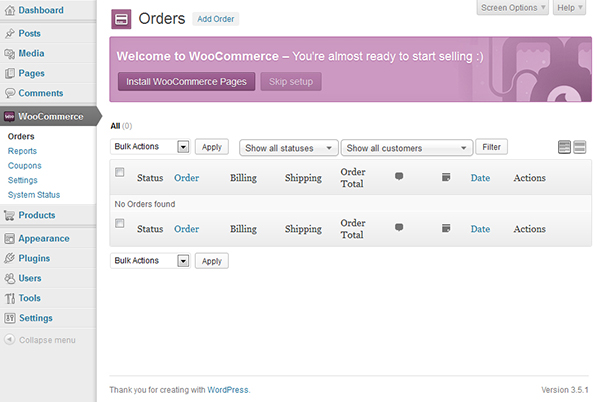Click the Products cart icon in sidebar
The image size is (600, 402).
[x=9, y=215]
